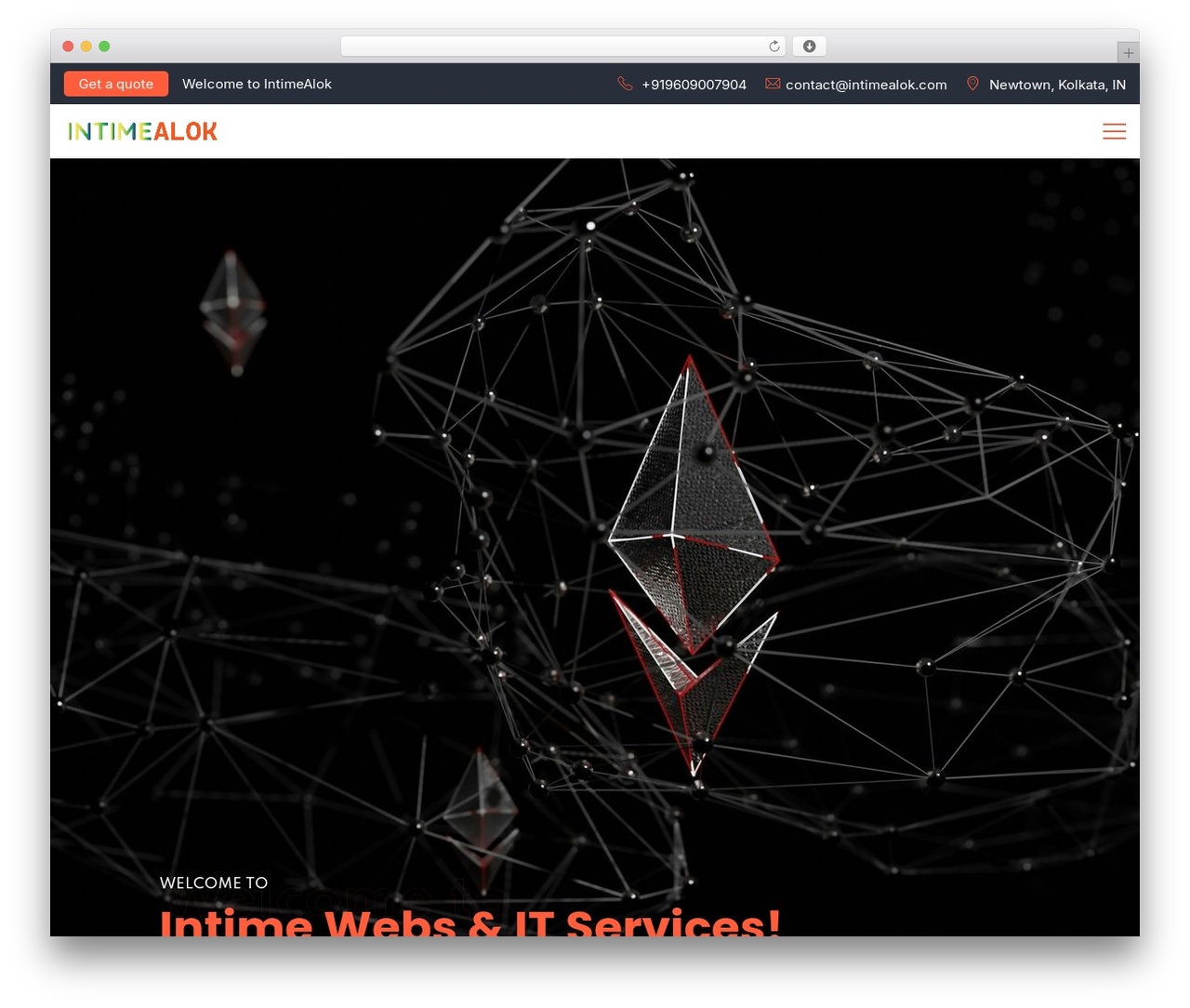1190x1008 pixels.
Task: Click the Get a quote button
Action: click(x=116, y=84)
